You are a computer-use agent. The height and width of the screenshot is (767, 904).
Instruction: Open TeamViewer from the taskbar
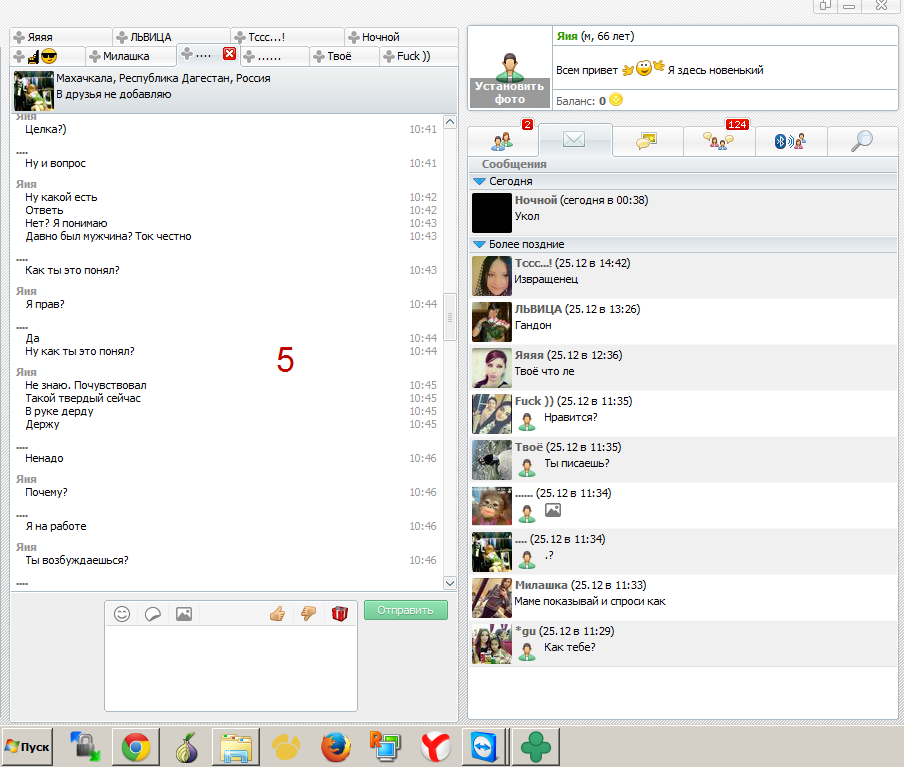[483, 747]
